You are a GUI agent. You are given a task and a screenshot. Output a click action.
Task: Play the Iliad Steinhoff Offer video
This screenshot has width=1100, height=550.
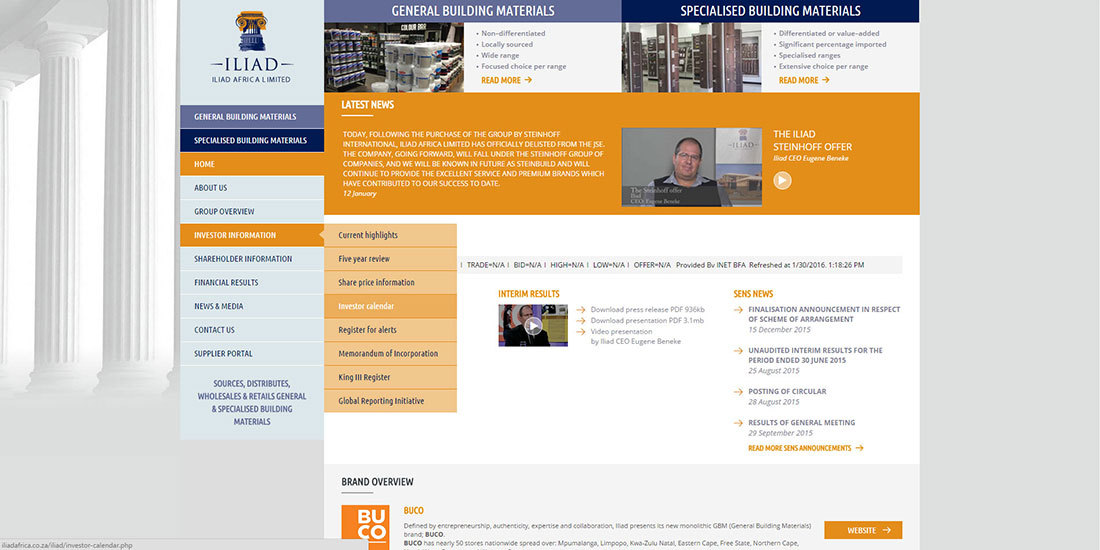782,180
